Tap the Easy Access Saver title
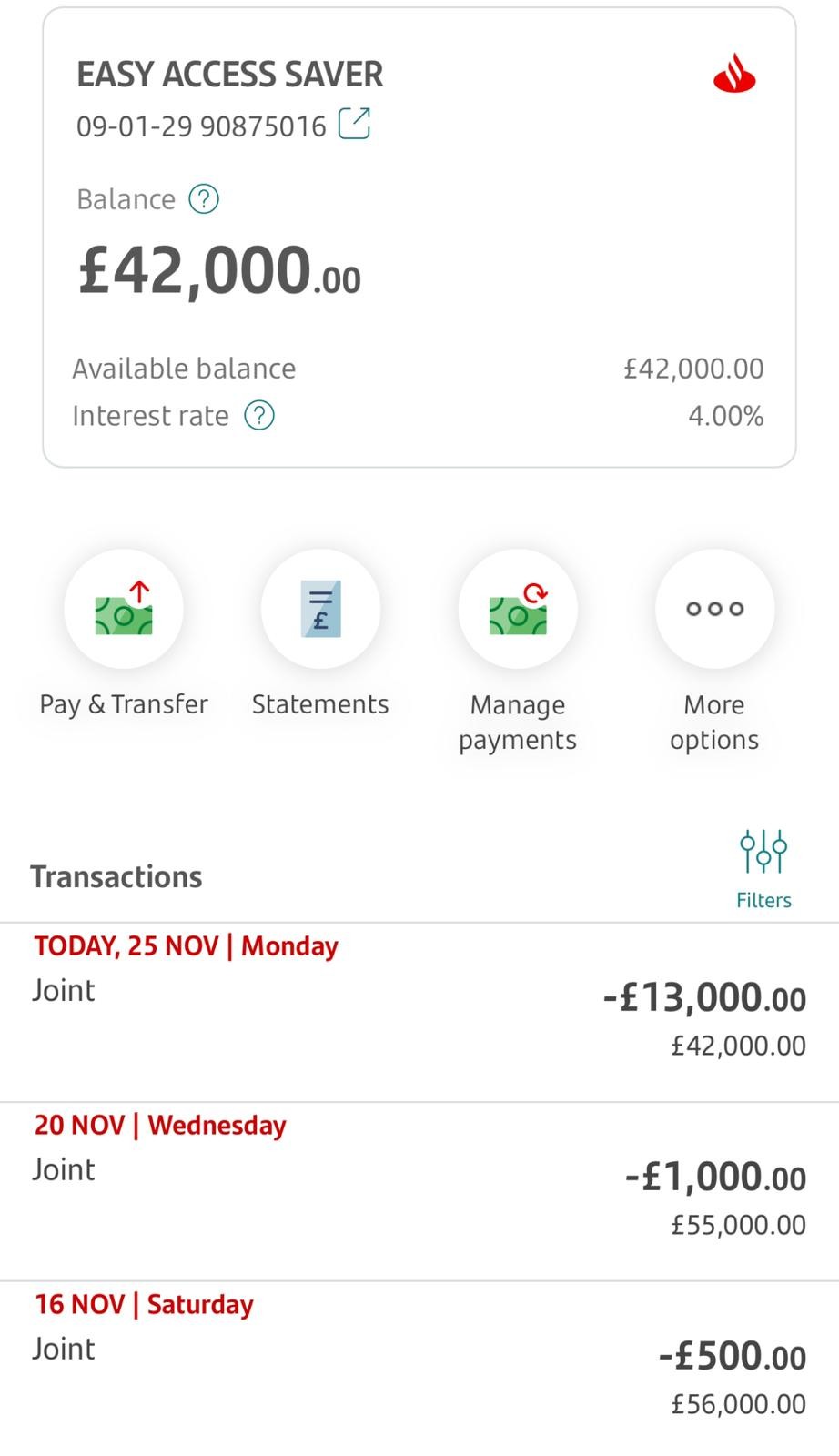 (229, 75)
